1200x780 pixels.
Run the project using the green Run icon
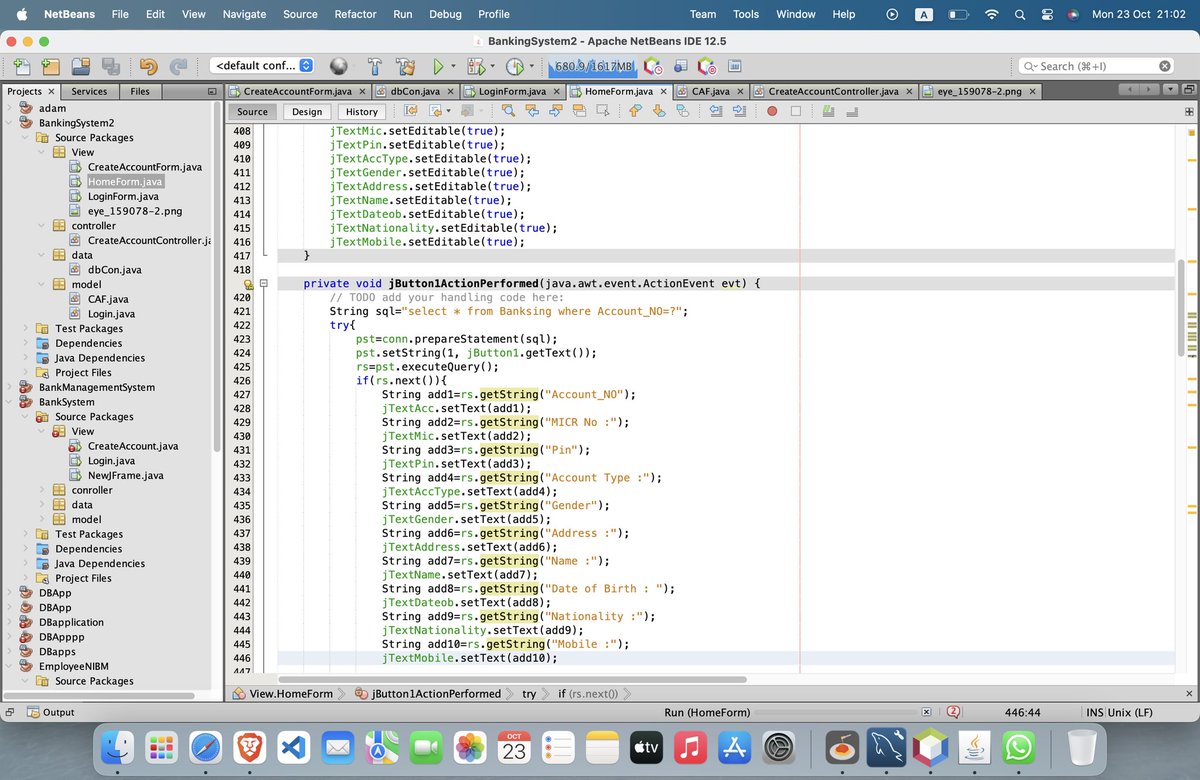439,66
